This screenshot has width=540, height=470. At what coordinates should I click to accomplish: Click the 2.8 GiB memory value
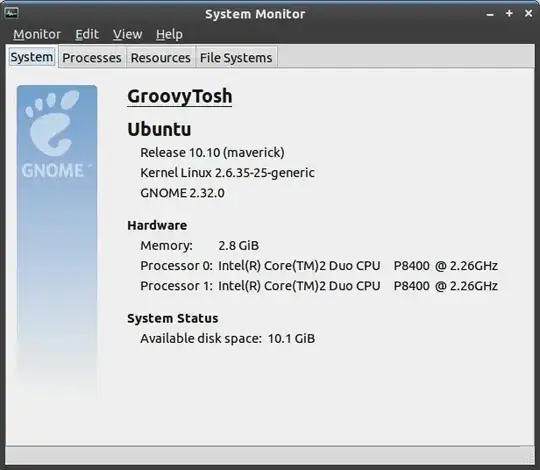238,246
